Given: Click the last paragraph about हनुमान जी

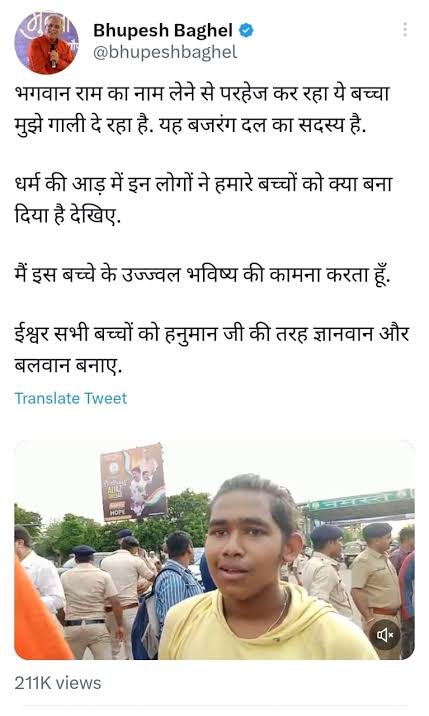Looking at the screenshot, I should coord(212,350).
